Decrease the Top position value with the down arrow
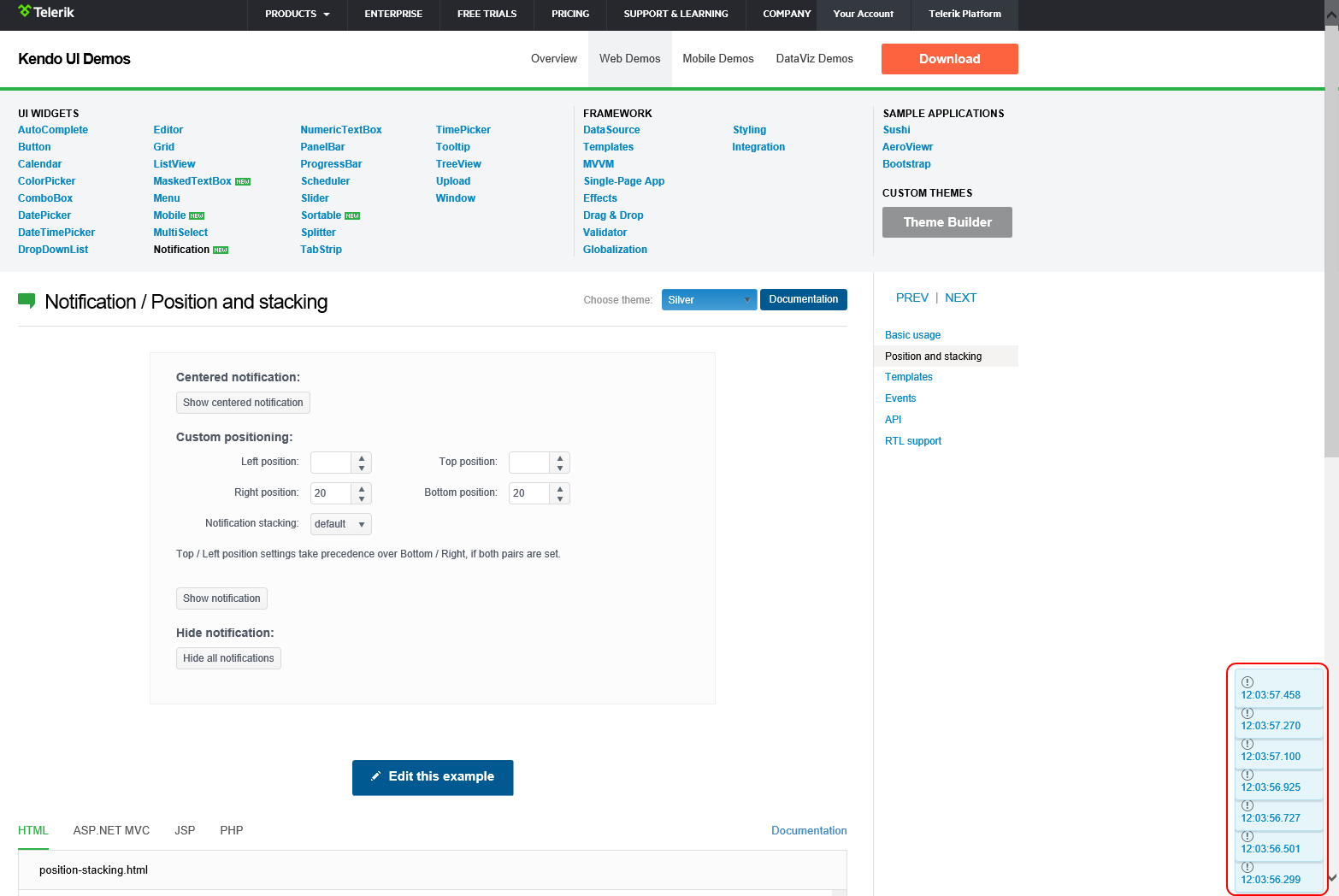Viewport: 1339px width, 896px height. pos(560,468)
